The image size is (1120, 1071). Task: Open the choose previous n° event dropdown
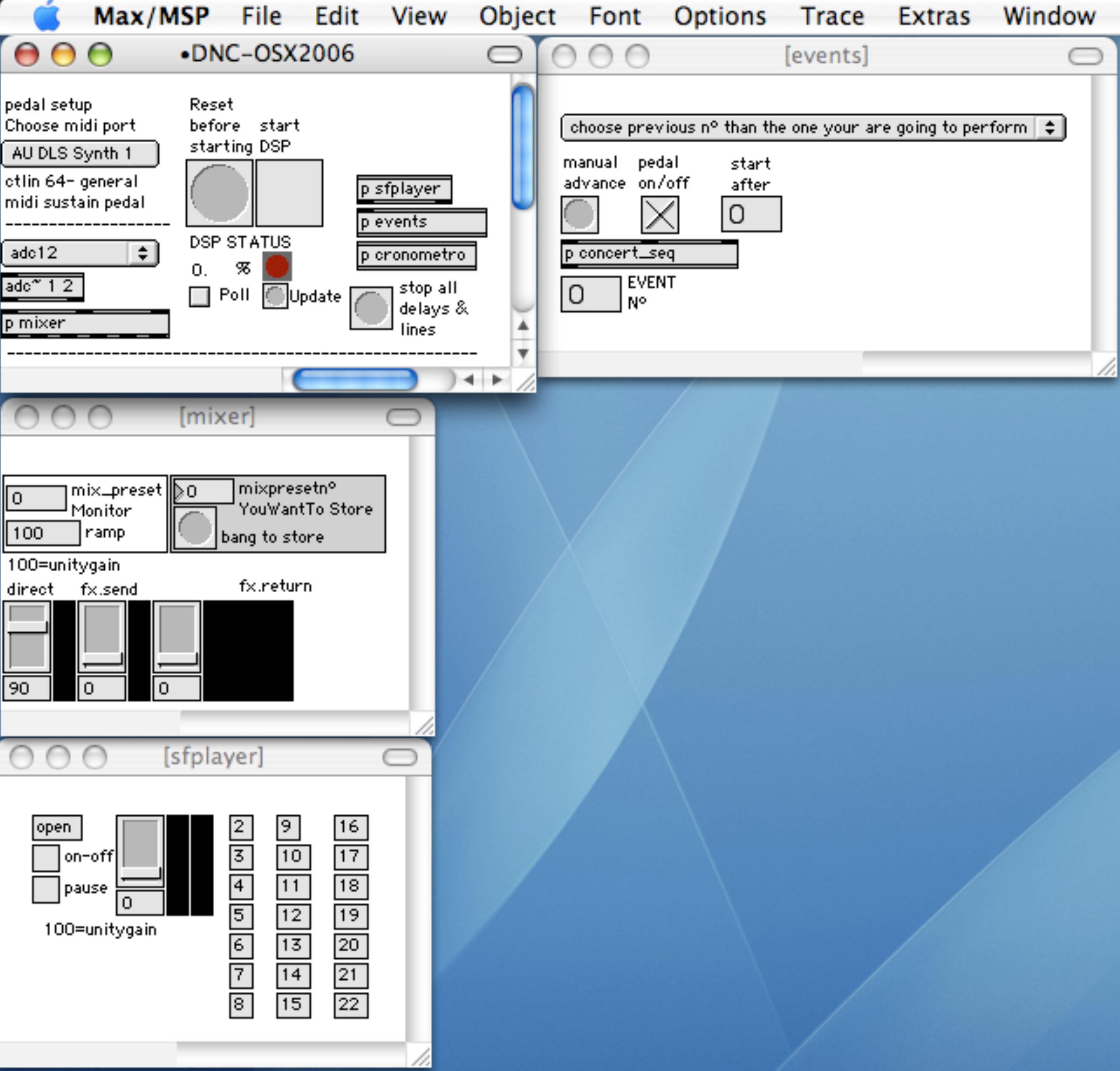[x=813, y=127]
